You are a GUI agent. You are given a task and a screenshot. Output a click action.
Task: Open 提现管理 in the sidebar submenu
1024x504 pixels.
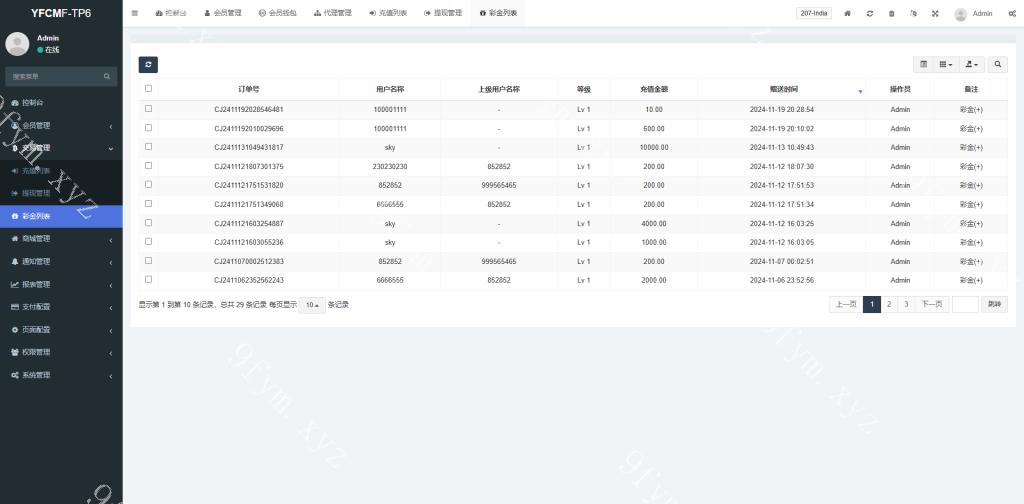point(61,193)
